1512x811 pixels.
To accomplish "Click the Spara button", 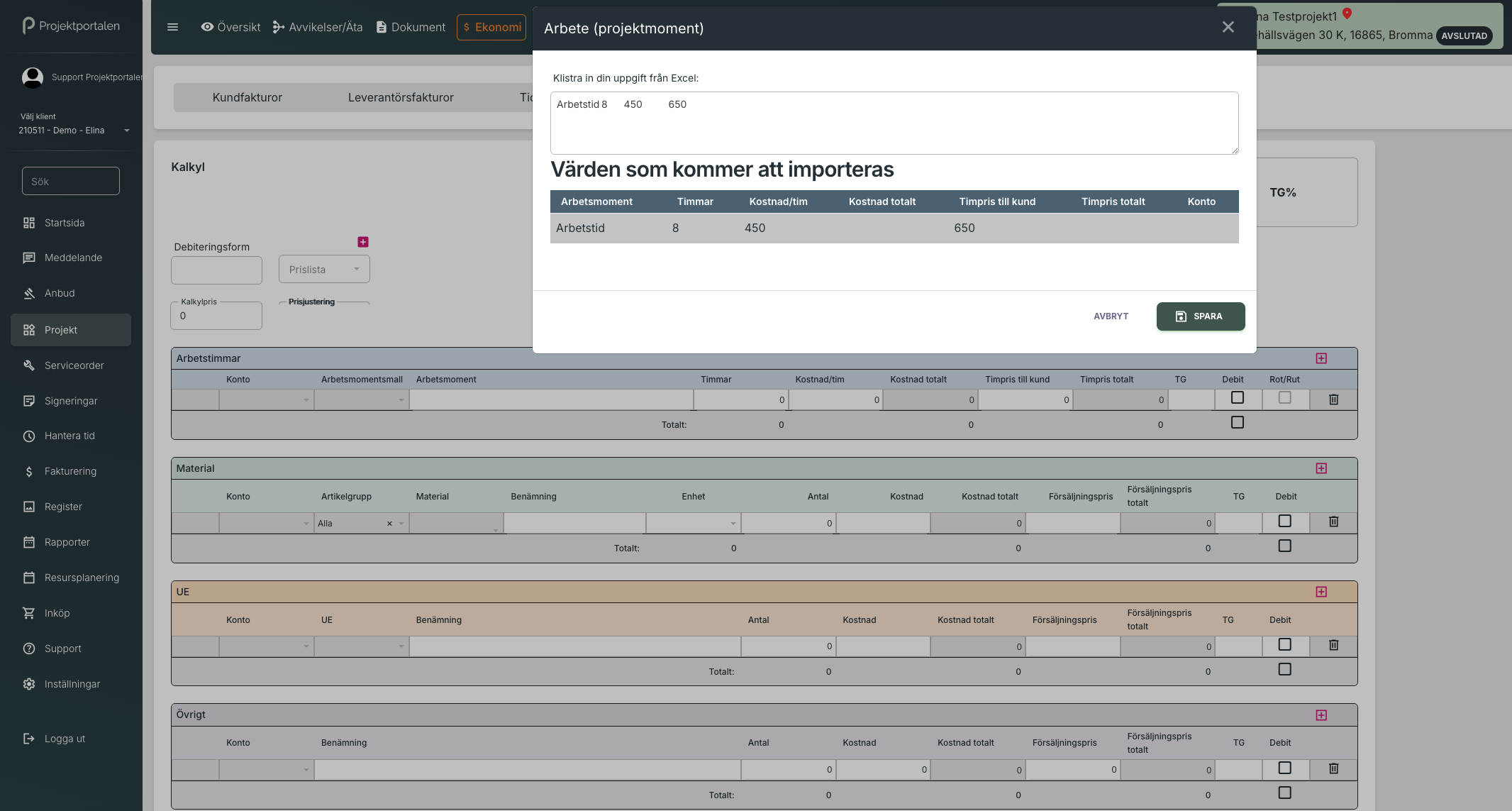I will 1200,316.
